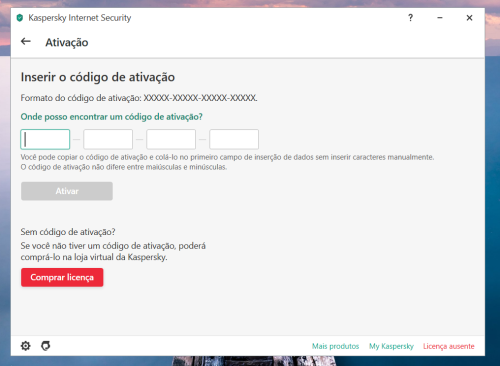Click the help question mark icon
500x366 pixels.
pos(411,18)
